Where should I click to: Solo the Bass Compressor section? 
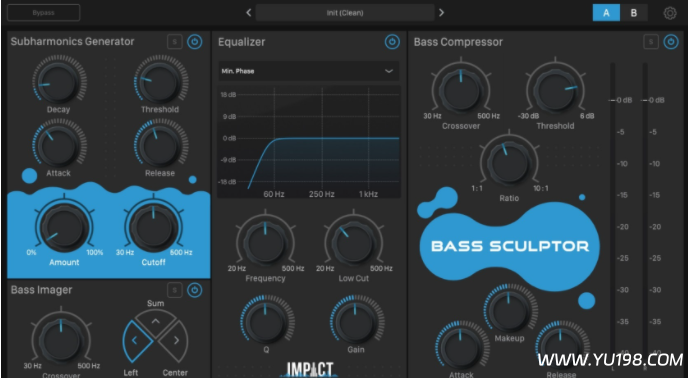(x=651, y=42)
